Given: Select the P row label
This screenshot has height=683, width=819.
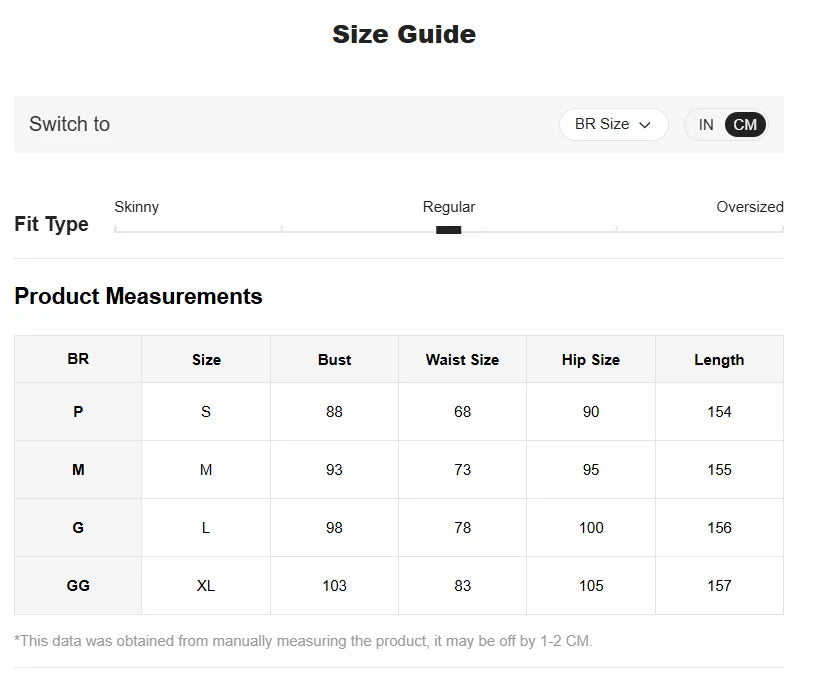Looking at the screenshot, I should (x=78, y=411).
